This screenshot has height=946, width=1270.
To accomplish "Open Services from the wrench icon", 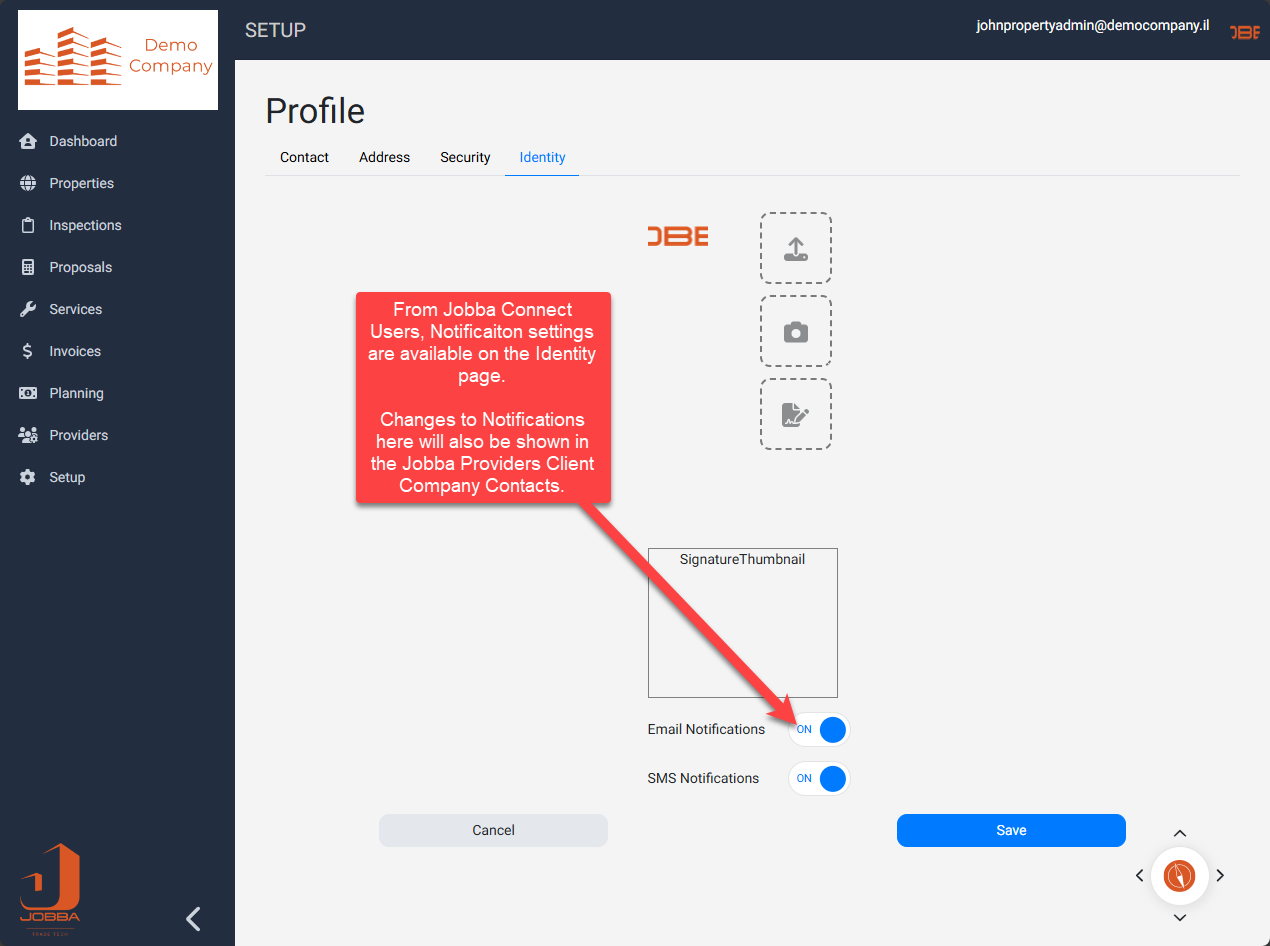I will point(28,309).
